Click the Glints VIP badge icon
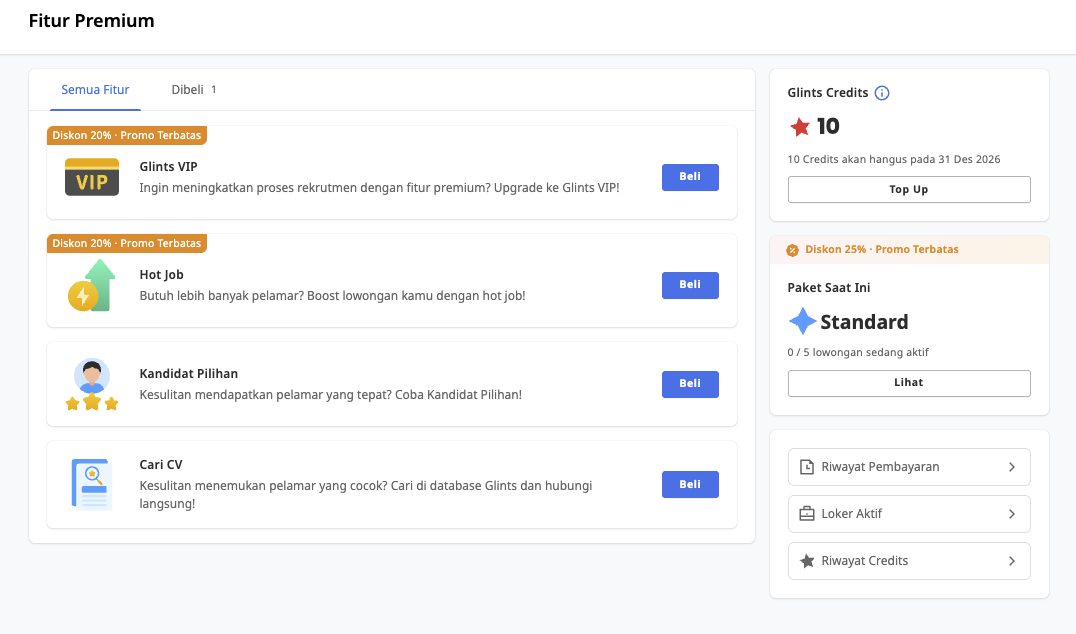Image resolution: width=1076 pixels, height=634 pixels. pyautogui.click(x=92, y=177)
